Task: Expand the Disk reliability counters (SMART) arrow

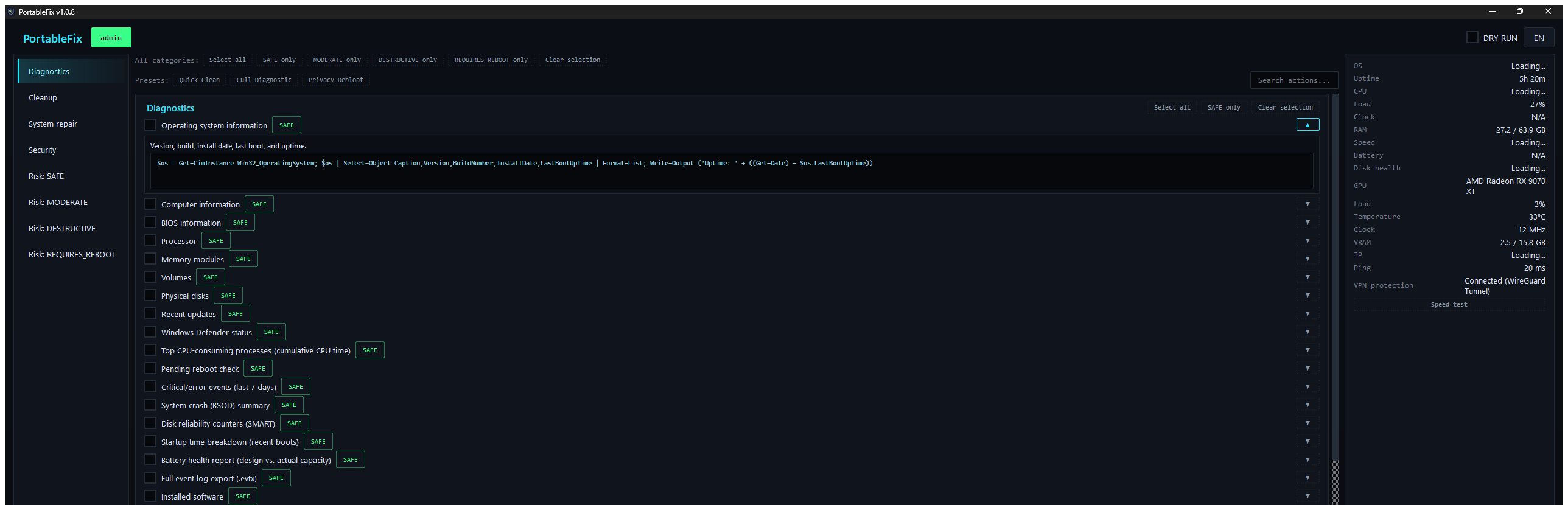Action: click(1307, 423)
